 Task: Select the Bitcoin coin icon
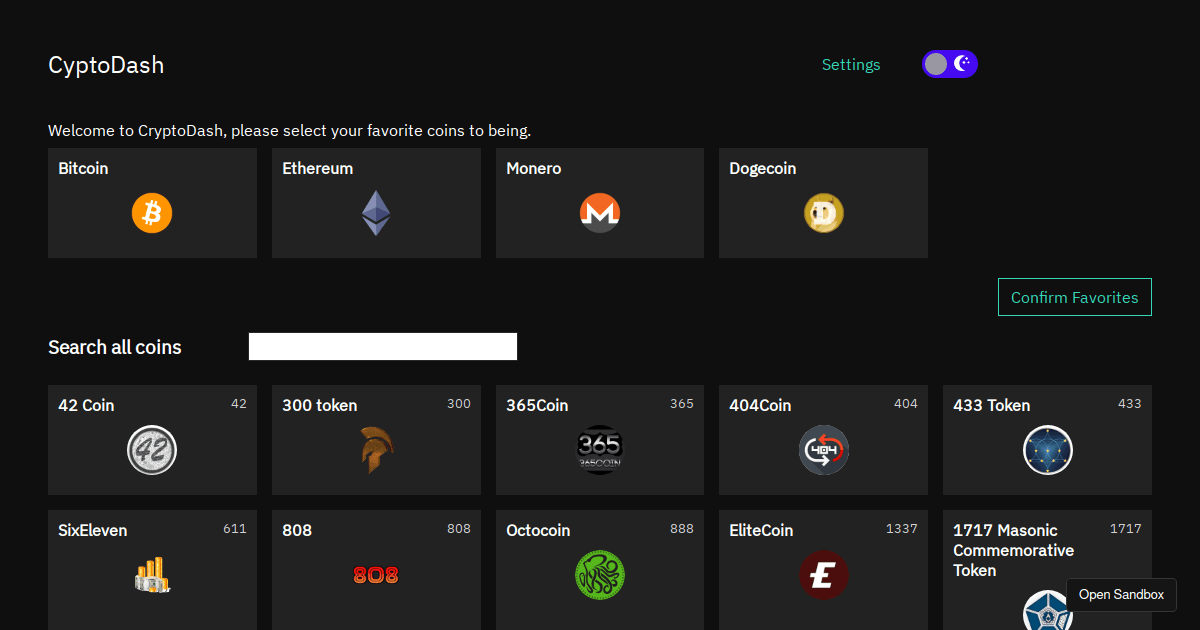[152, 213]
